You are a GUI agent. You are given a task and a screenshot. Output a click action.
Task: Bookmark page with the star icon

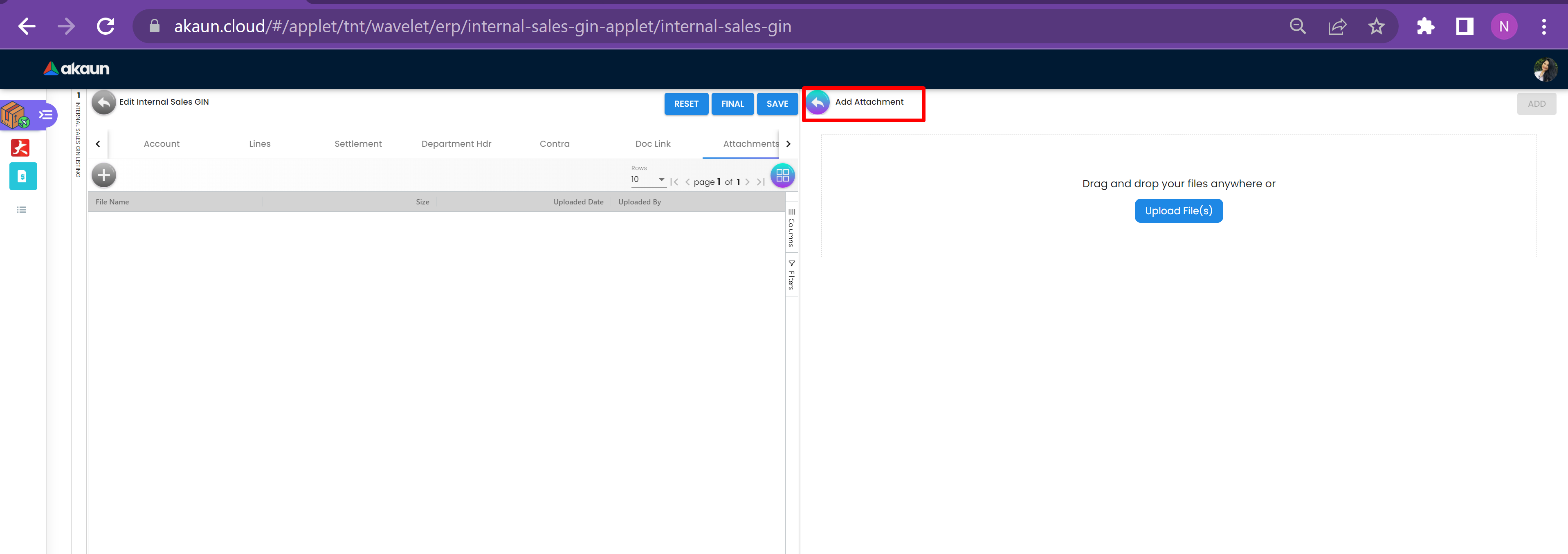coord(1376,26)
